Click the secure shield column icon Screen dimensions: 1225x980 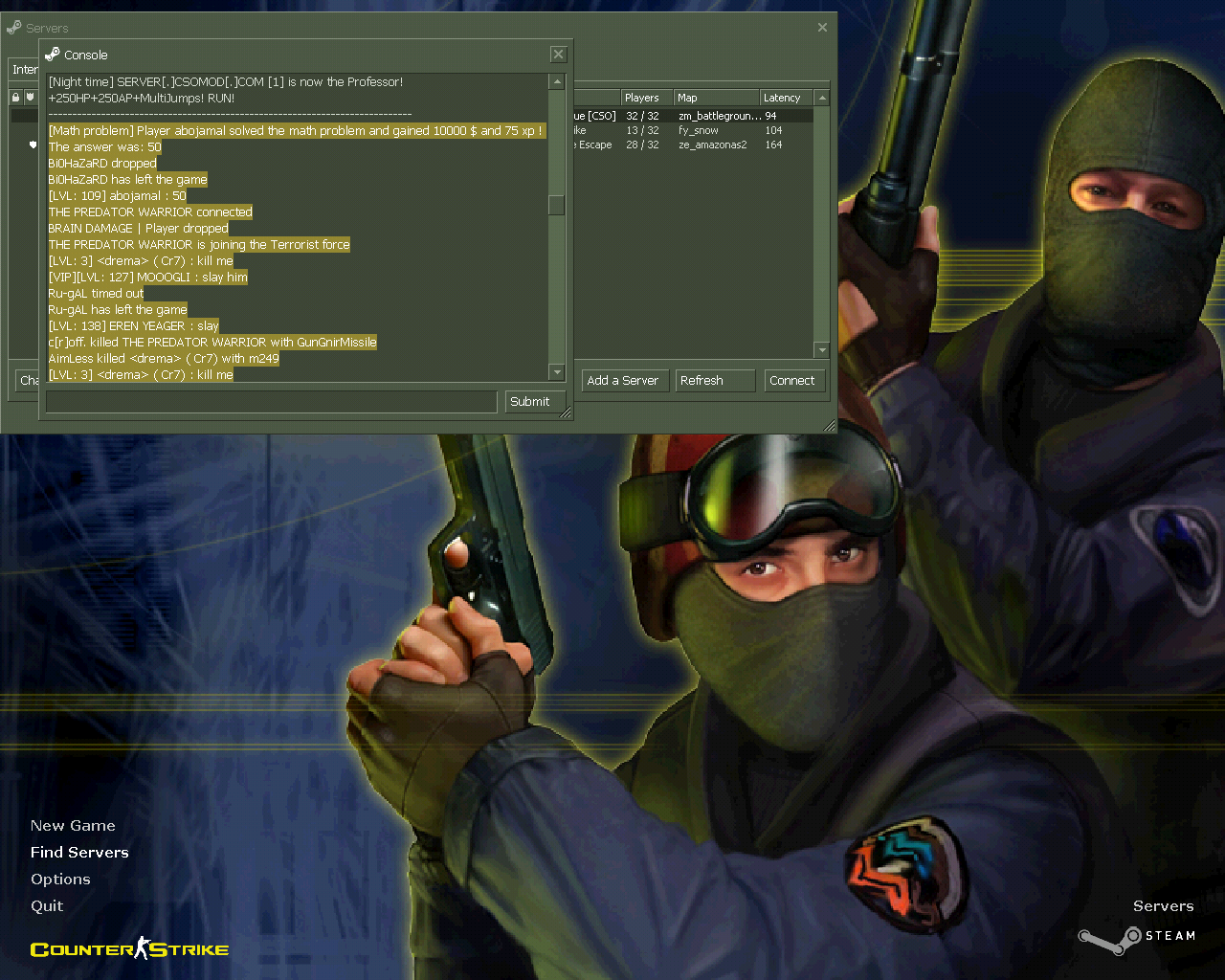(x=30, y=98)
